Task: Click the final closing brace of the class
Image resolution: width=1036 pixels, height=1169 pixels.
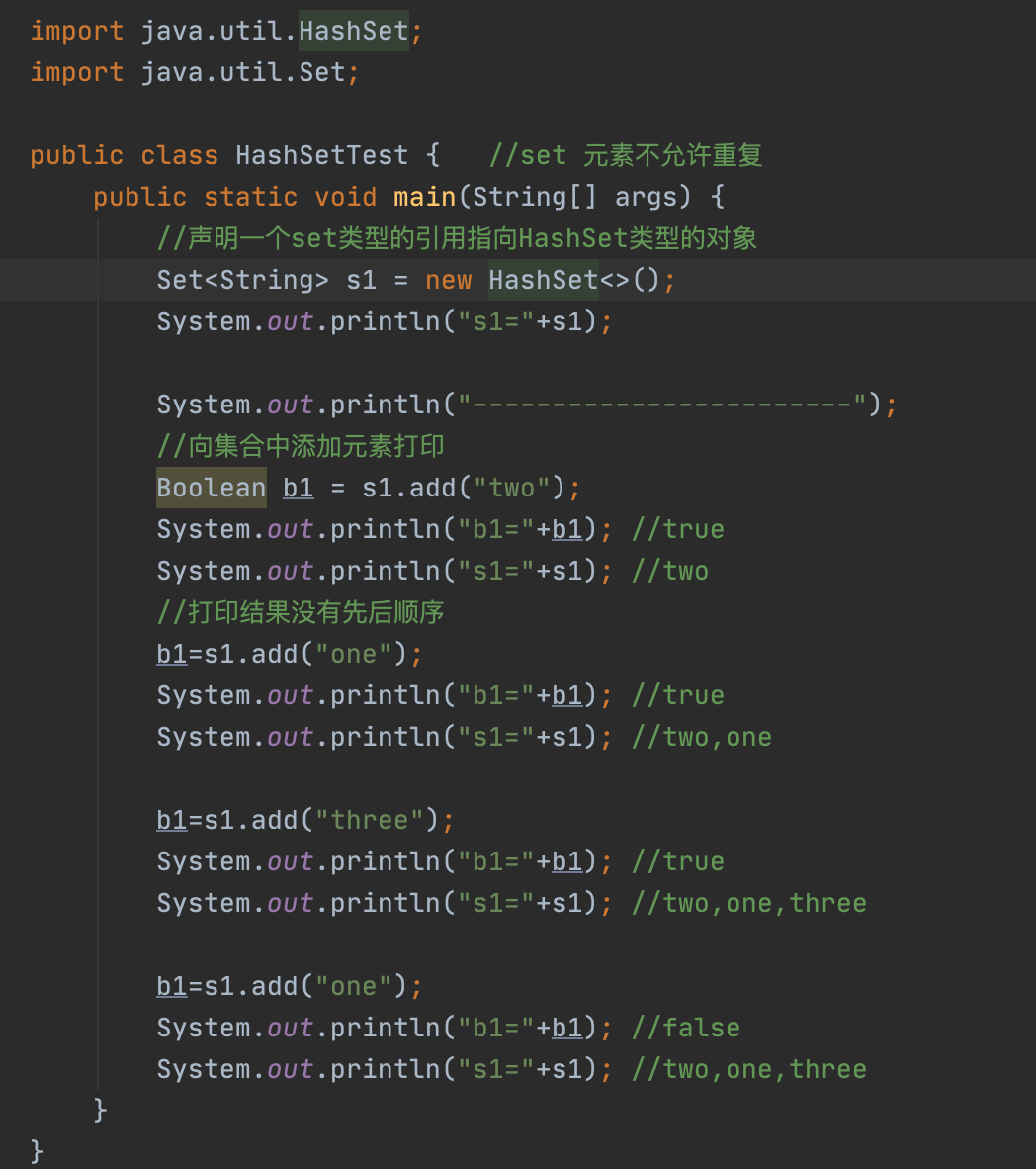Action: [38, 1151]
